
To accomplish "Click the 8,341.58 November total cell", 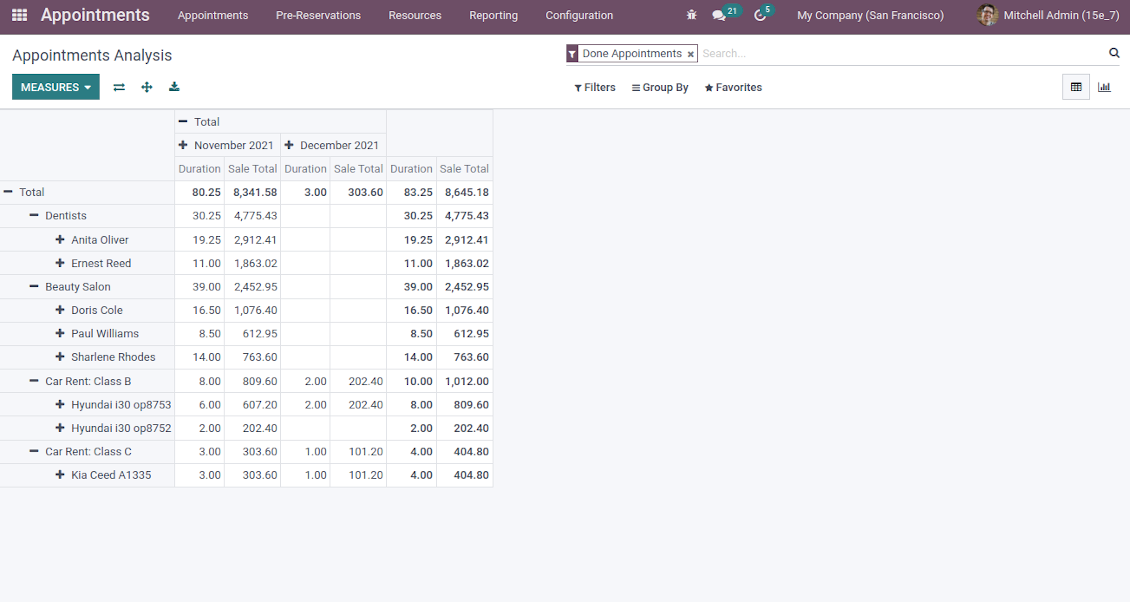I will tap(253, 192).
